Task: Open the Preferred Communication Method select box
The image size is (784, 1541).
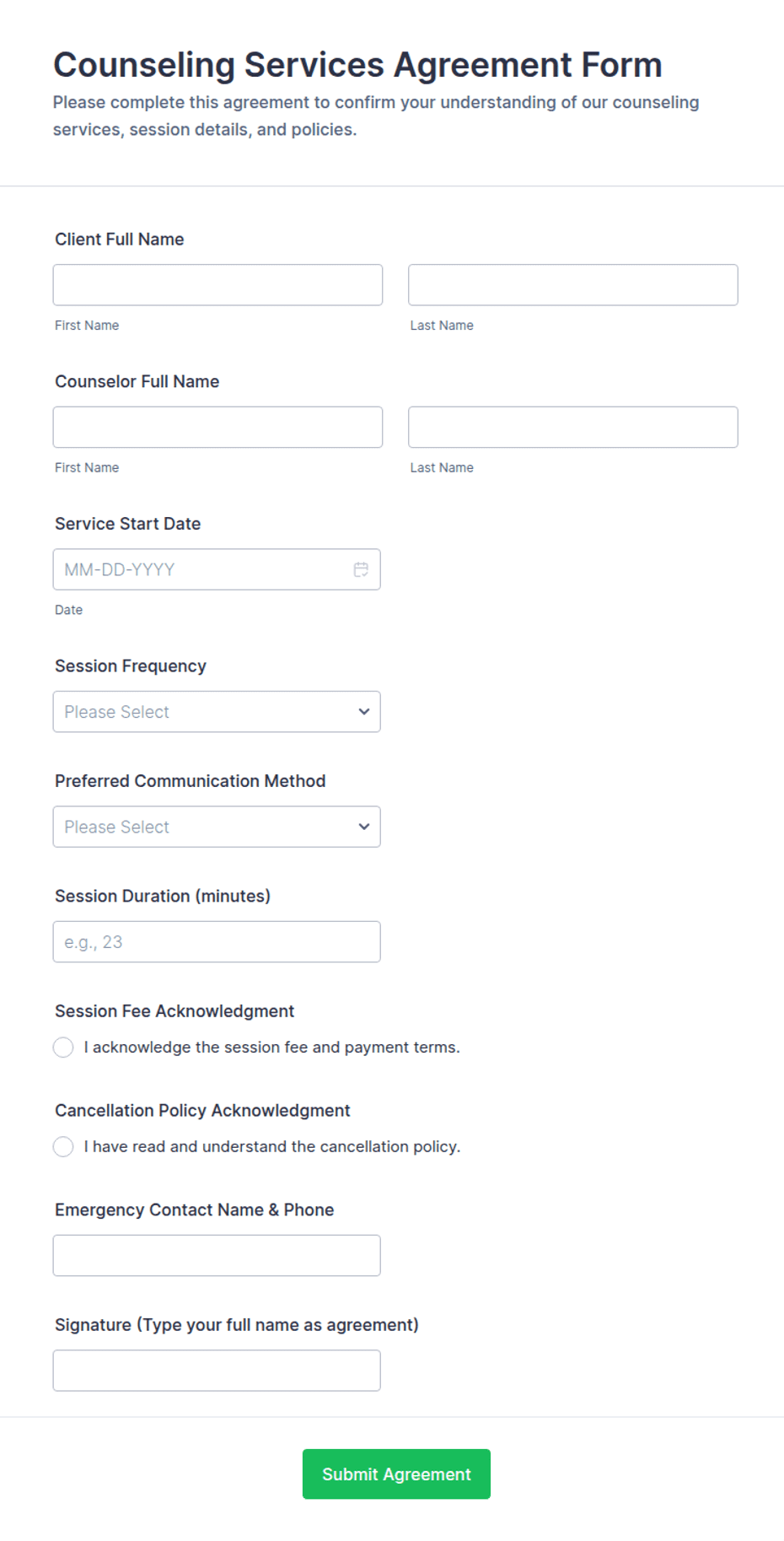Action: point(217,827)
